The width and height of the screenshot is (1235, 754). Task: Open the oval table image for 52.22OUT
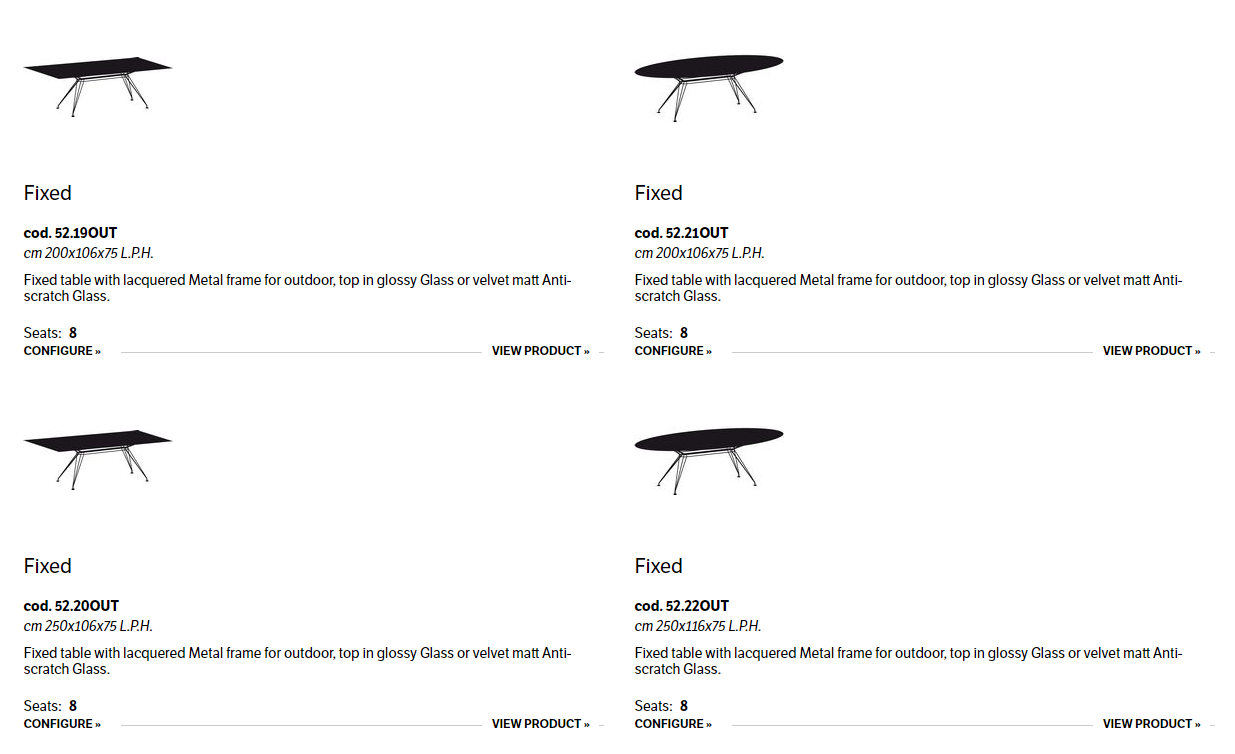click(708, 457)
